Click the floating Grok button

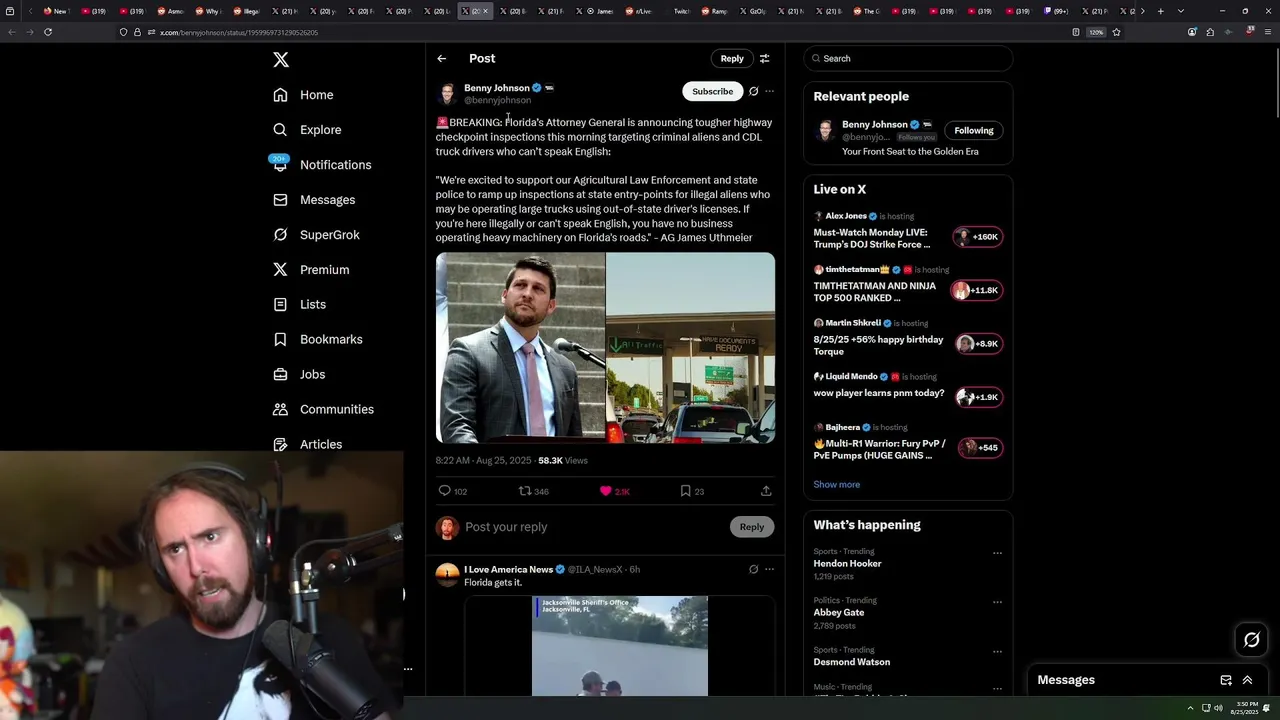pyautogui.click(x=1252, y=640)
